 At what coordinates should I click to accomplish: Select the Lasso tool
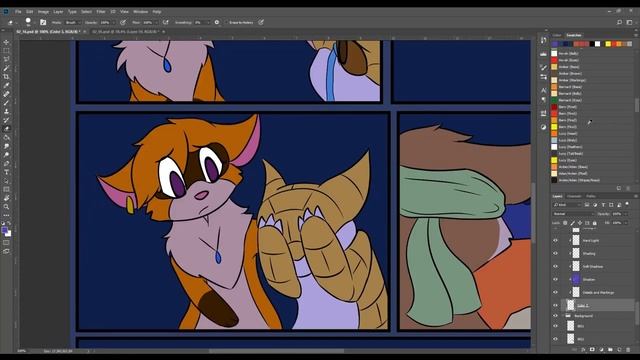(x=6, y=59)
